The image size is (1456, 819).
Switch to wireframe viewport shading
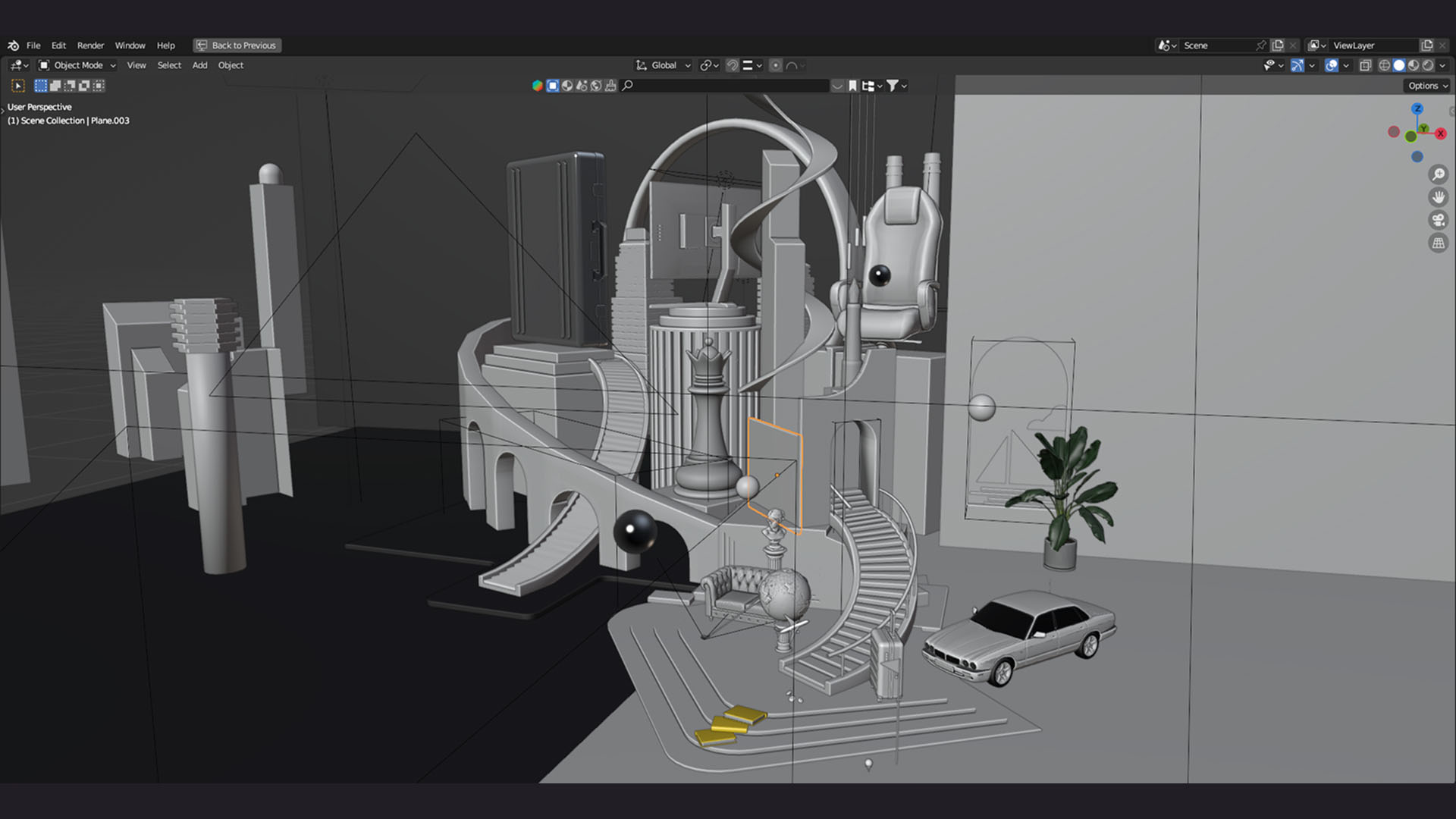pos(1384,65)
